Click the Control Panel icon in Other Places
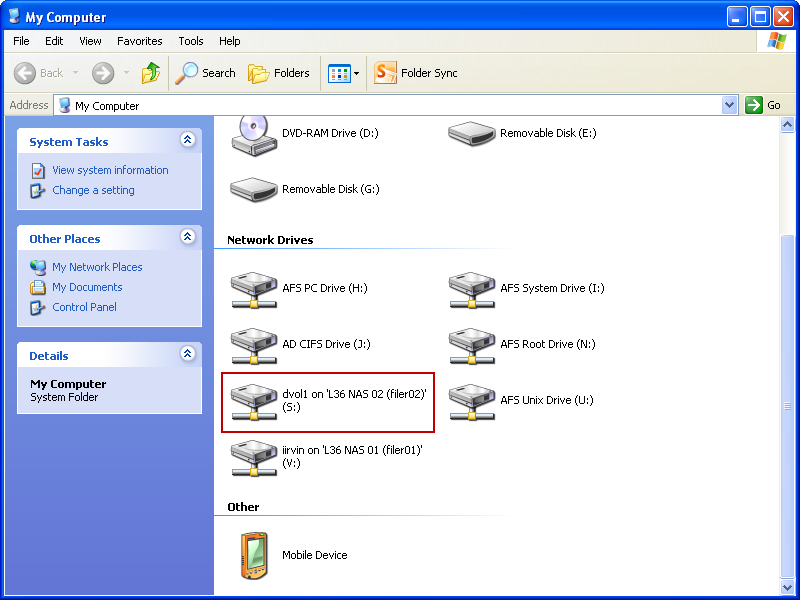The width and height of the screenshot is (800, 600). tap(38, 307)
